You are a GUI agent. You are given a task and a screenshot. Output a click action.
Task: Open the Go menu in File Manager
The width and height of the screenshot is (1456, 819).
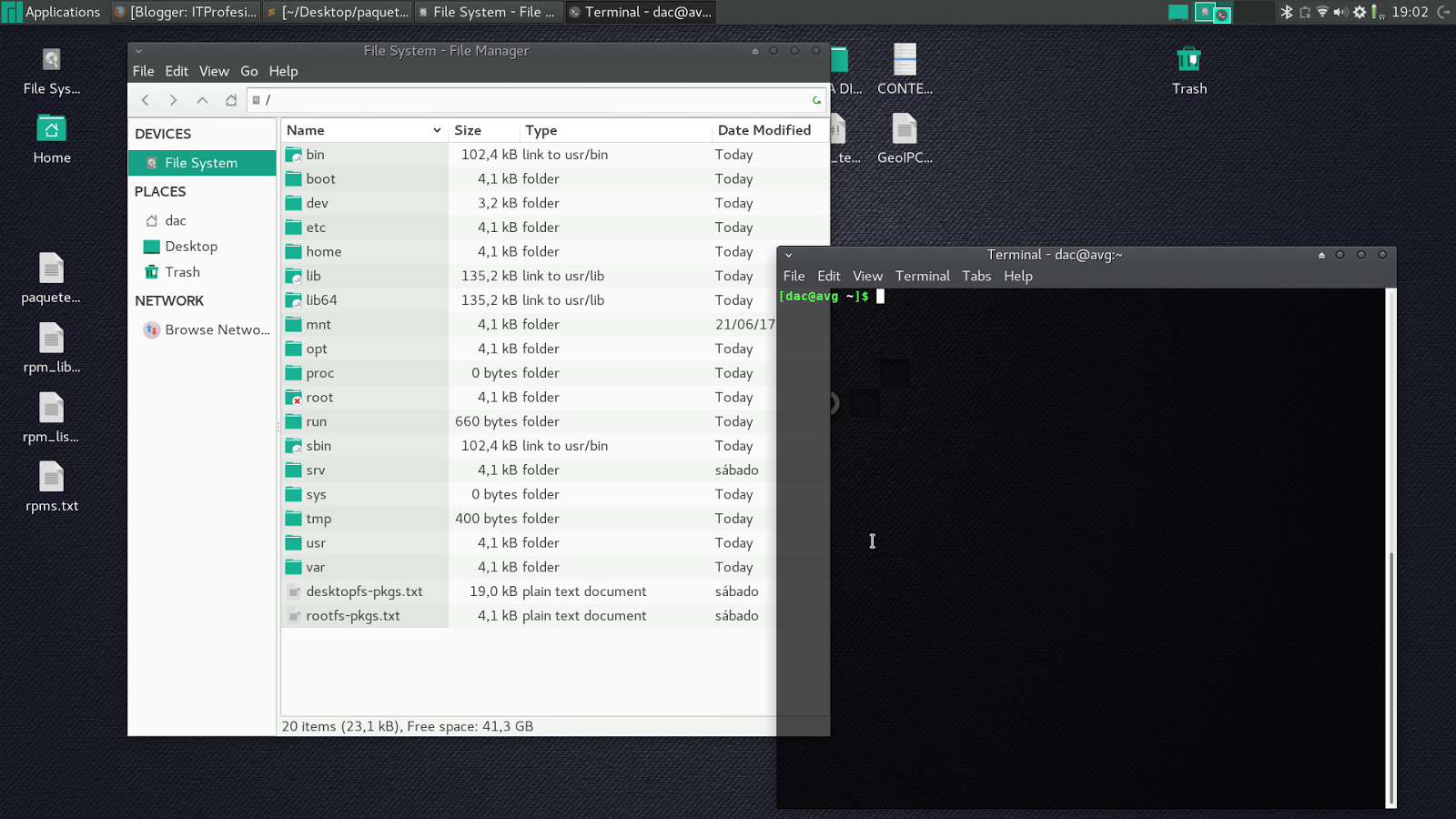tap(249, 71)
